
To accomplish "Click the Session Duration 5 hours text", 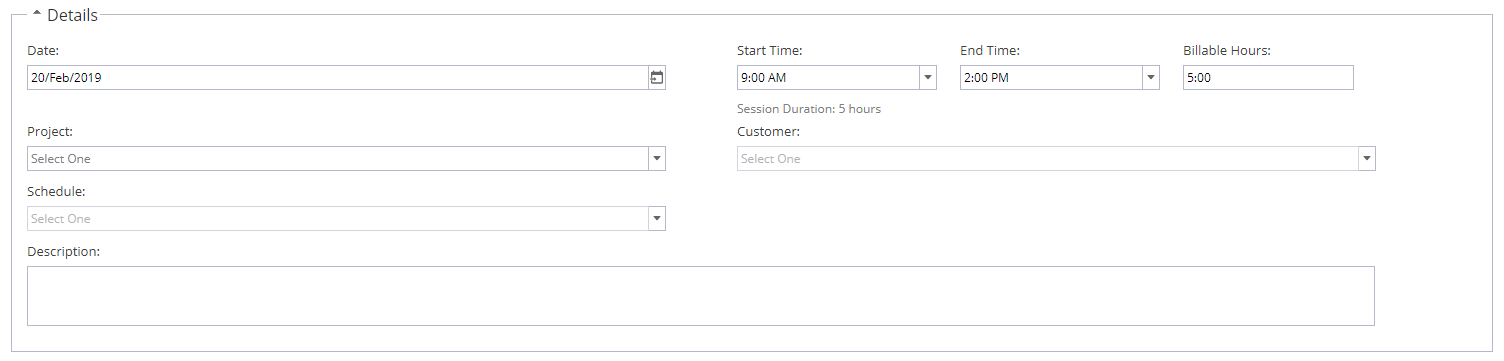I will pyautogui.click(x=809, y=109).
